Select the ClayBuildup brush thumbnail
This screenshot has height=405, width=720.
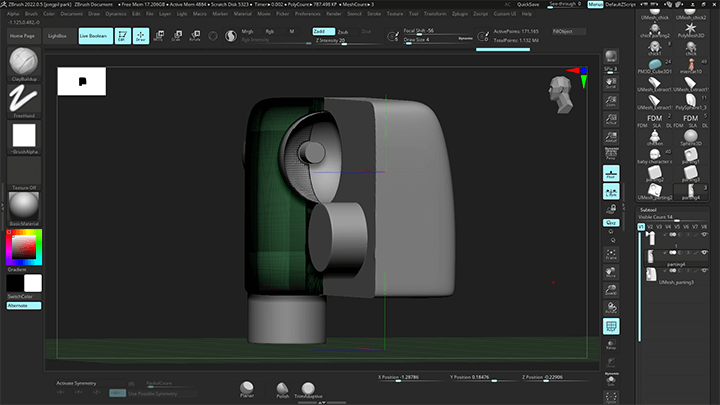click(x=24, y=62)
